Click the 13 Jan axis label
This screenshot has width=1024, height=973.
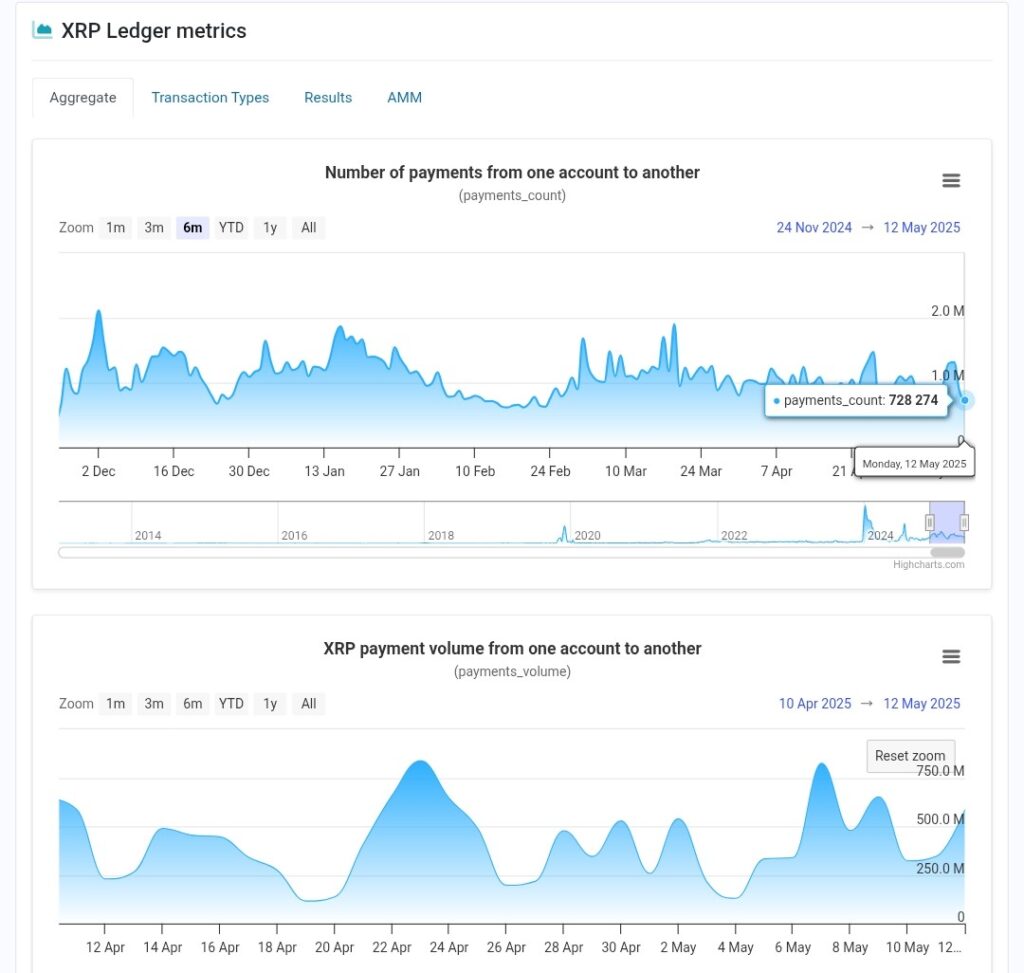pyautogui.click(x=324, y=471)
